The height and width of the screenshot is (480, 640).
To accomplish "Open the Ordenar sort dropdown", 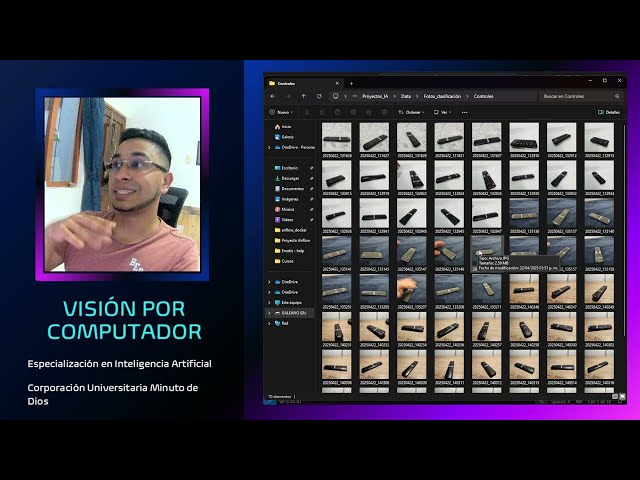I will click(x=411, y=112).
